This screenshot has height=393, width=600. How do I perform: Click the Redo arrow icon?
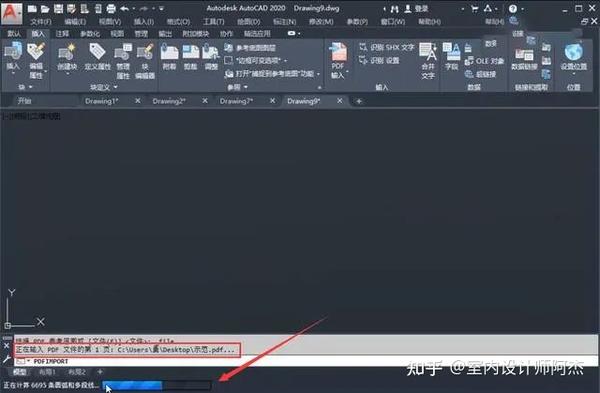(144, 8)
